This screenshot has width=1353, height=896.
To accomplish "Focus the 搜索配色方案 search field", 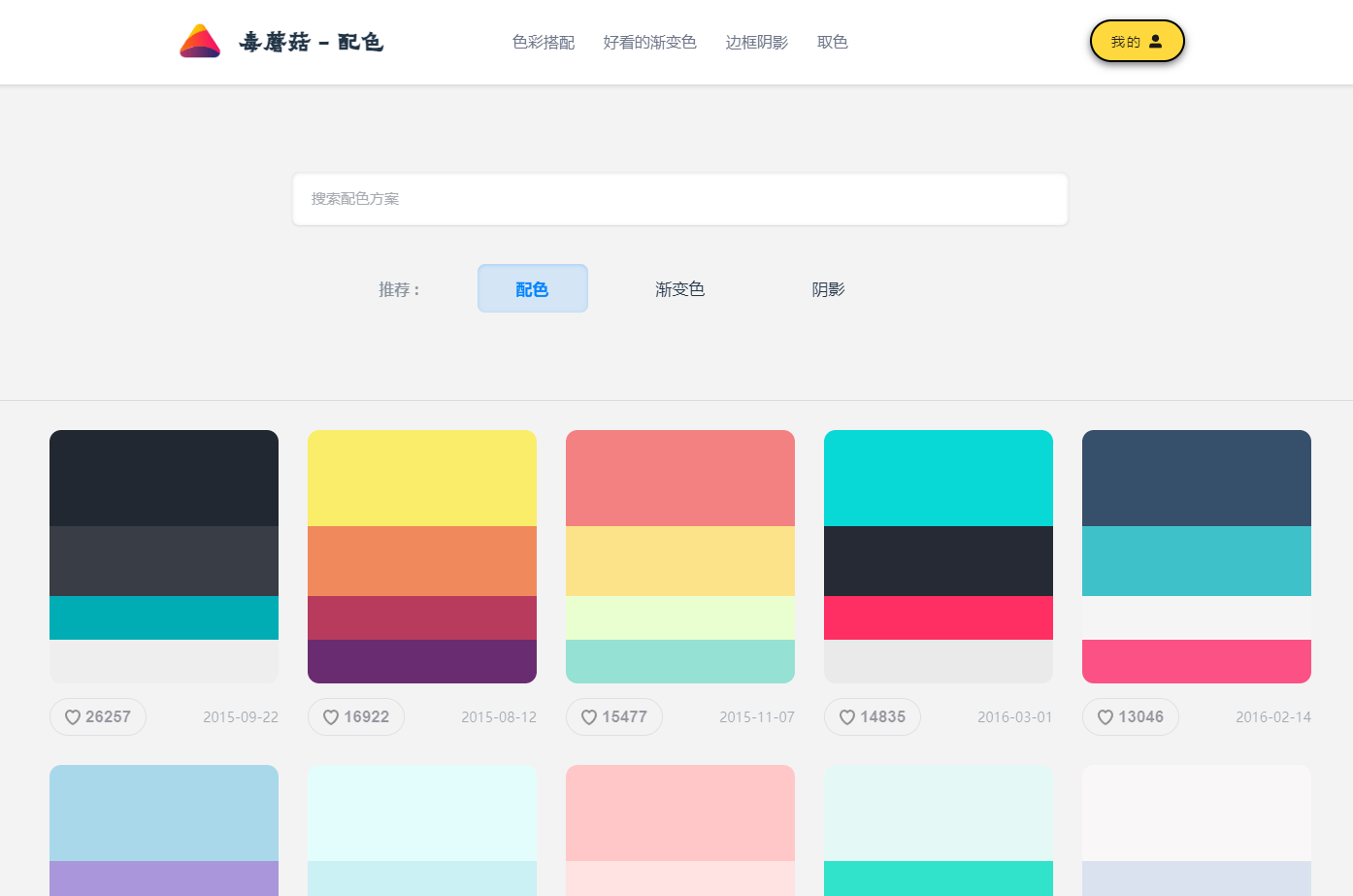I will [x=679, y=199].
